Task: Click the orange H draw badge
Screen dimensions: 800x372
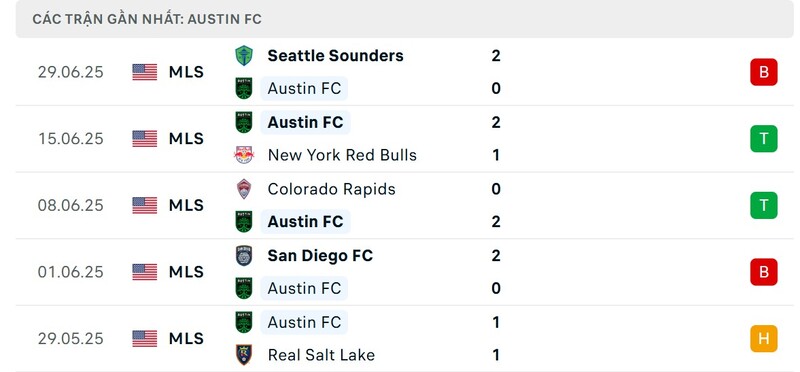Action: coord(764,338)
